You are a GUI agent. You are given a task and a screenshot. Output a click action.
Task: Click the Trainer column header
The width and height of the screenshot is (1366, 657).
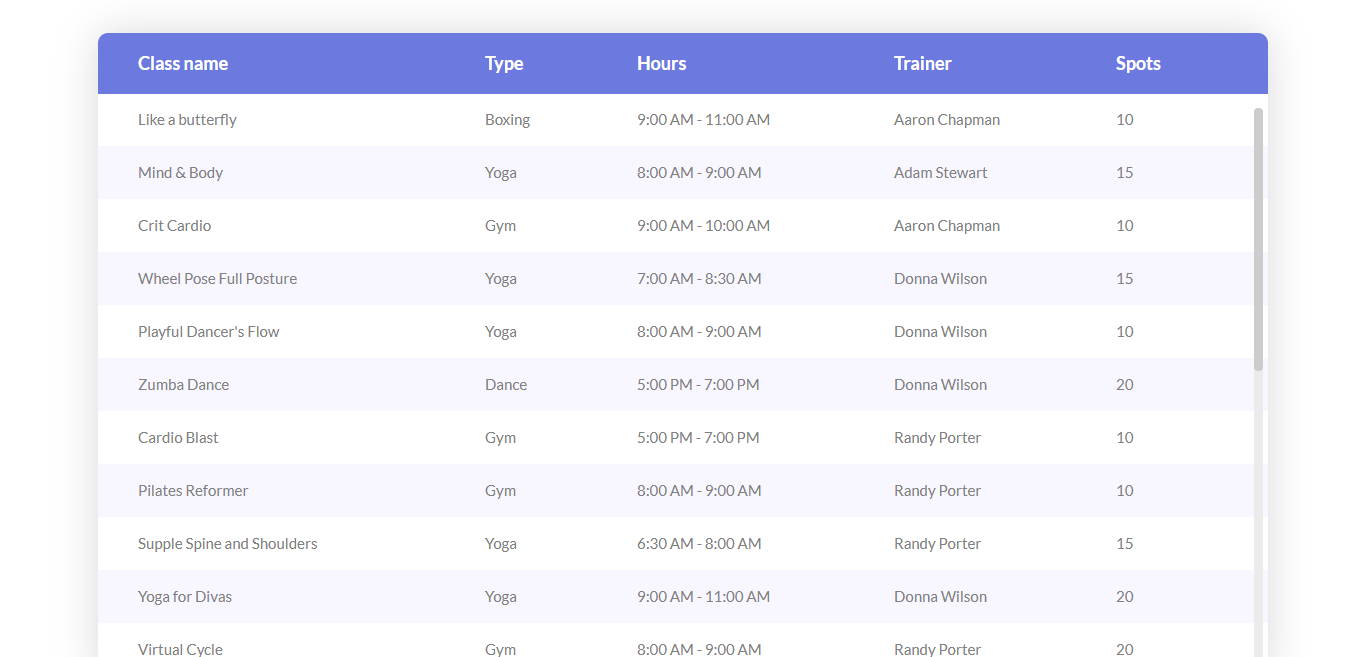coord(922,64)
